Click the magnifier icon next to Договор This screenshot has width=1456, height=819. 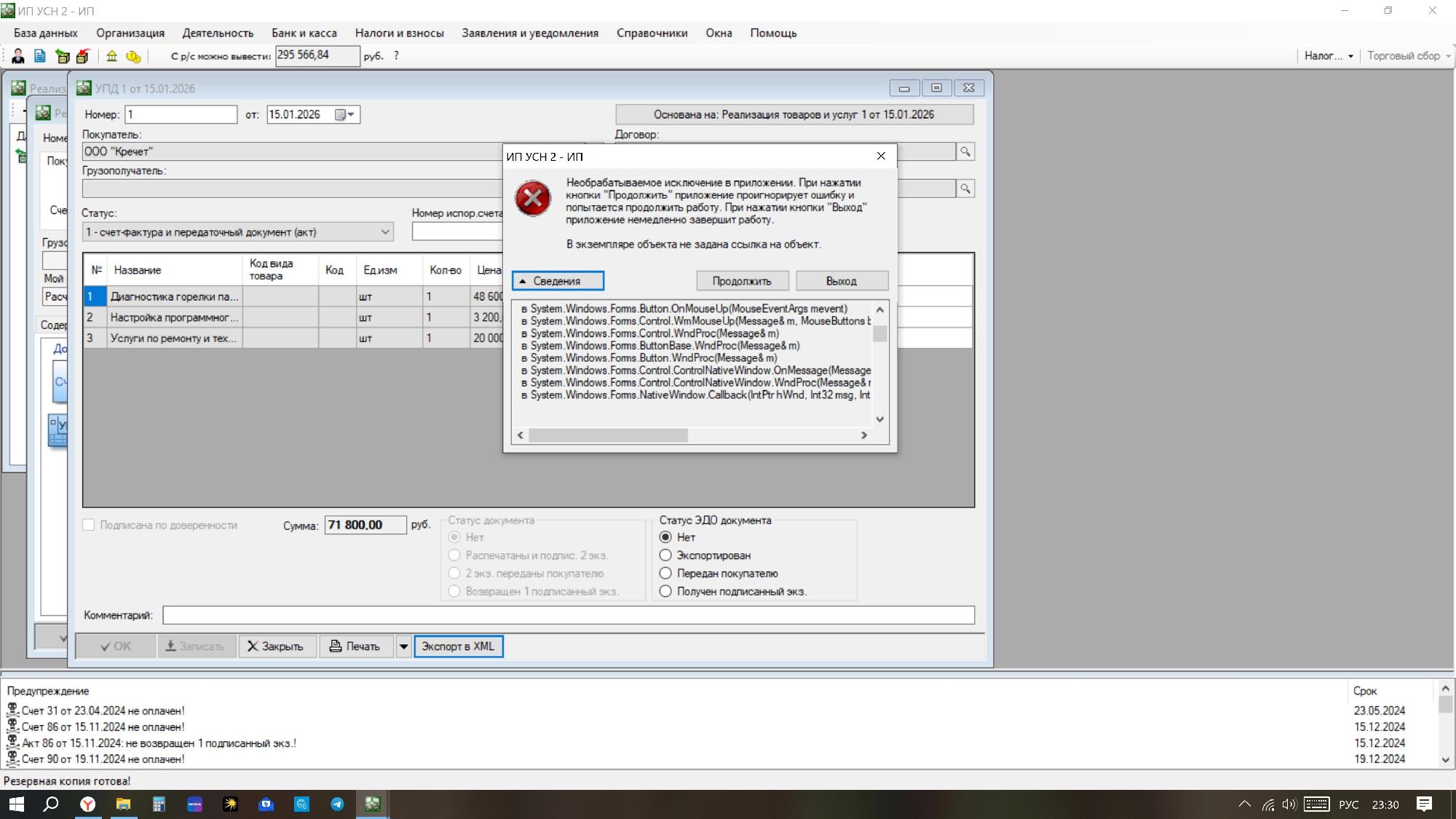(x=965, y=151)
